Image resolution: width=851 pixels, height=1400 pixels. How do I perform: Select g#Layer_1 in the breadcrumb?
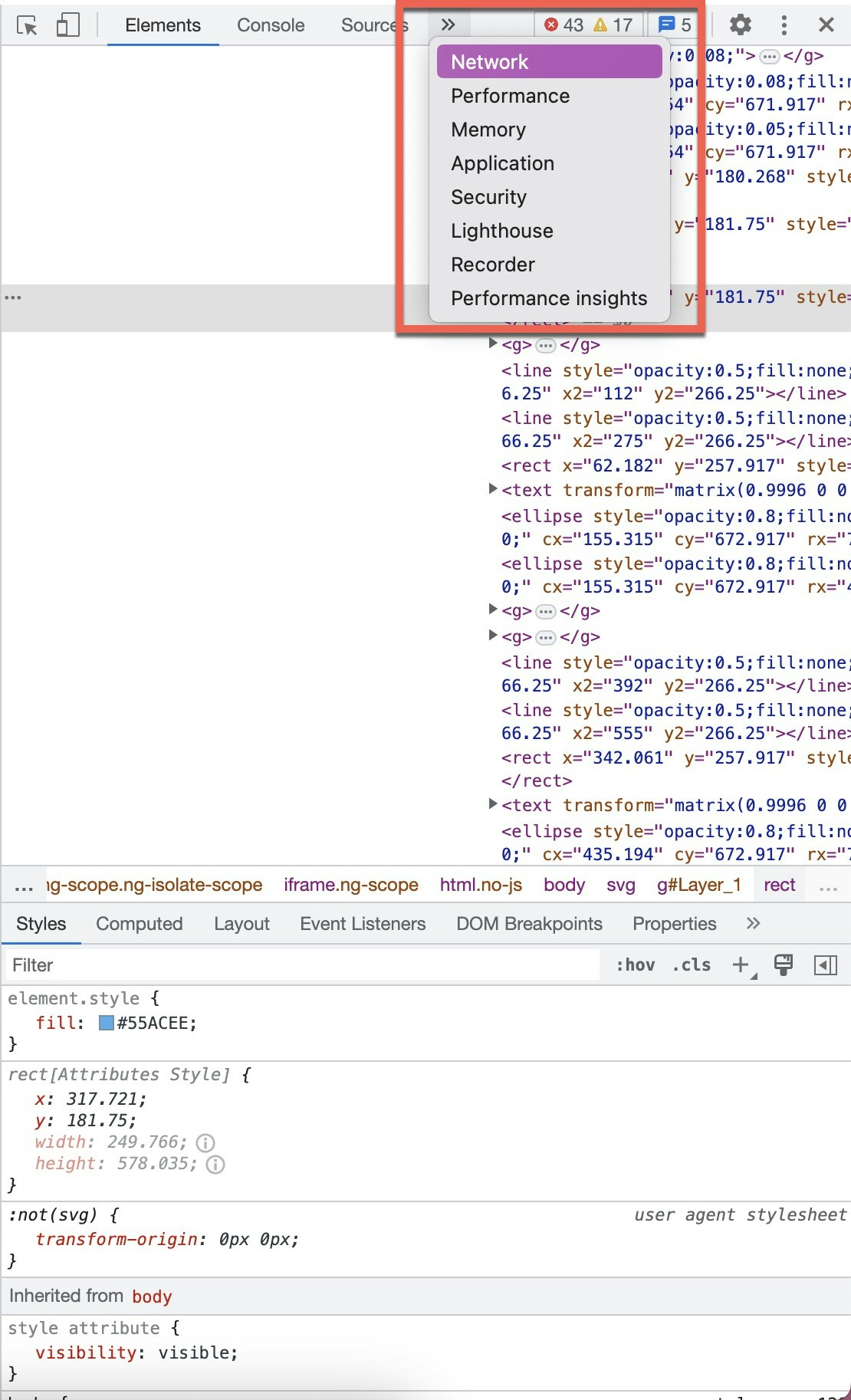pos(699,885)
